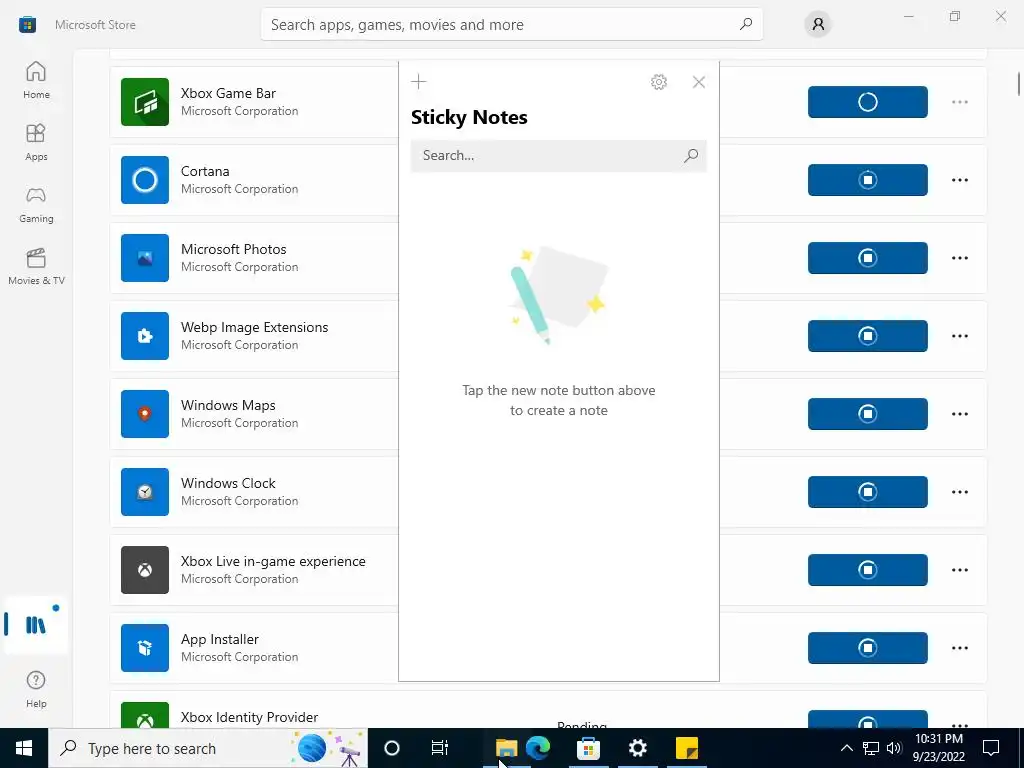Screen dimensions: 1024x768
Task: Stop the Windows Maps update
Action: 867,414
